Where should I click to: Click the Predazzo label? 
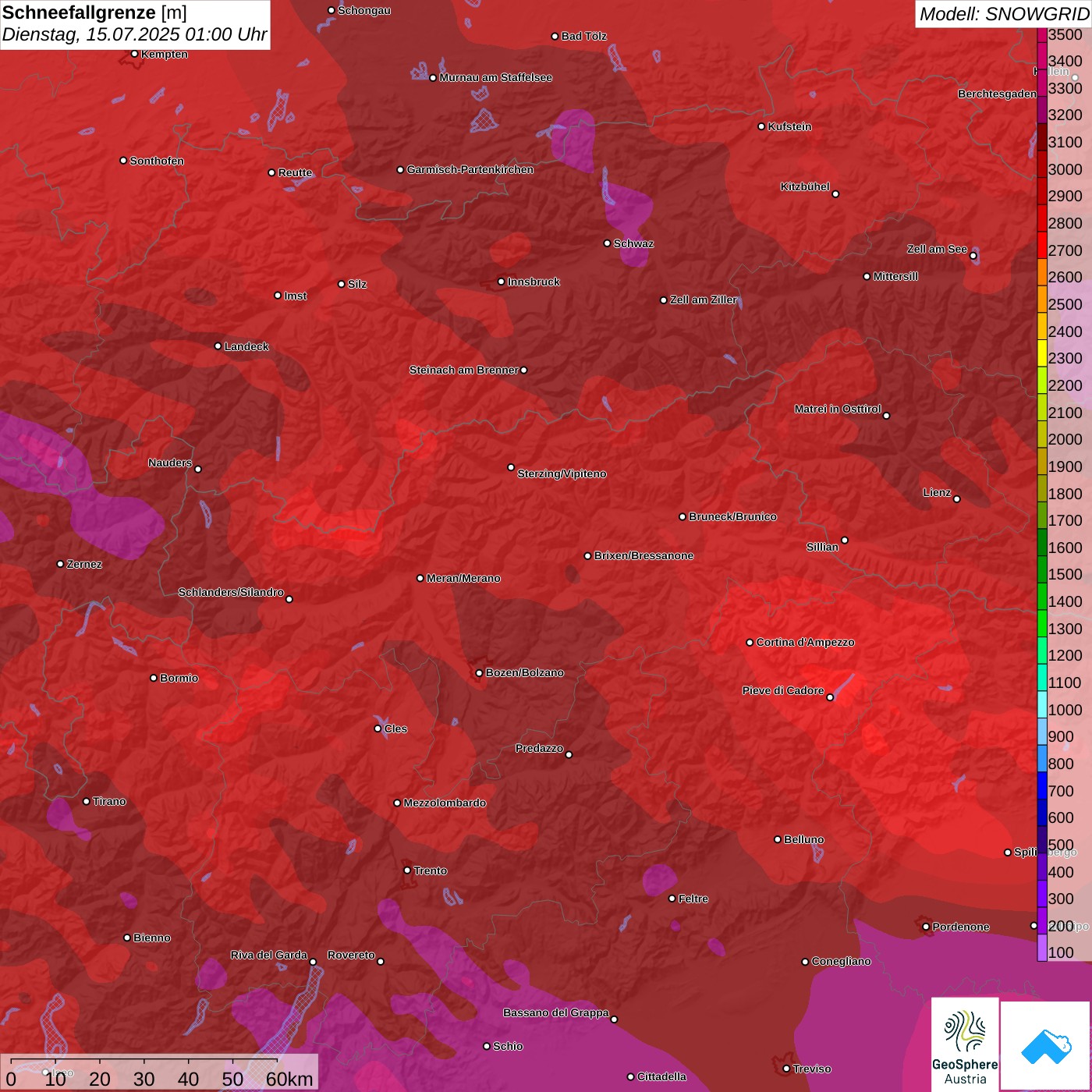(539, 748)
